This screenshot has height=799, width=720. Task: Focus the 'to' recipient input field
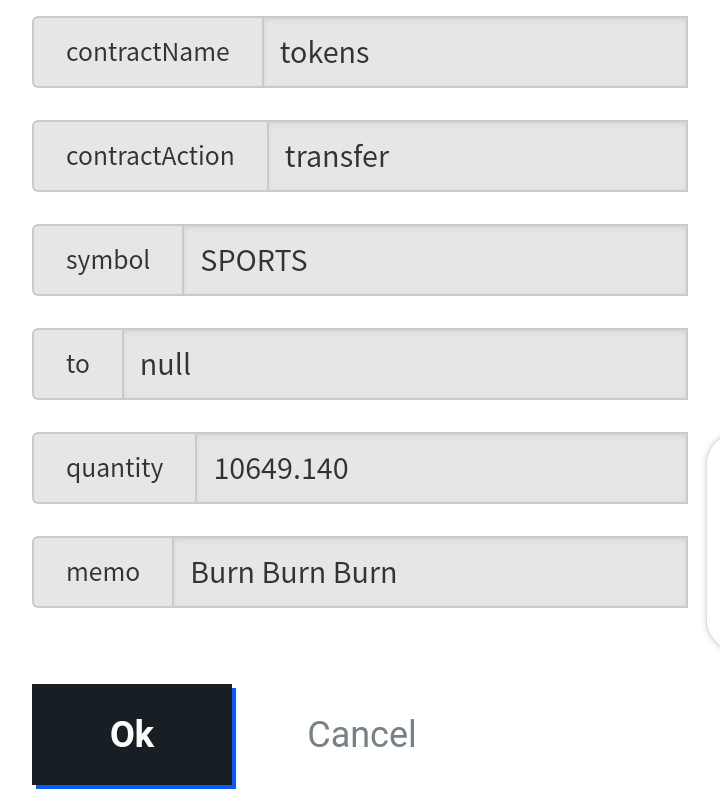pyautogui.click(x=406, y=364)
